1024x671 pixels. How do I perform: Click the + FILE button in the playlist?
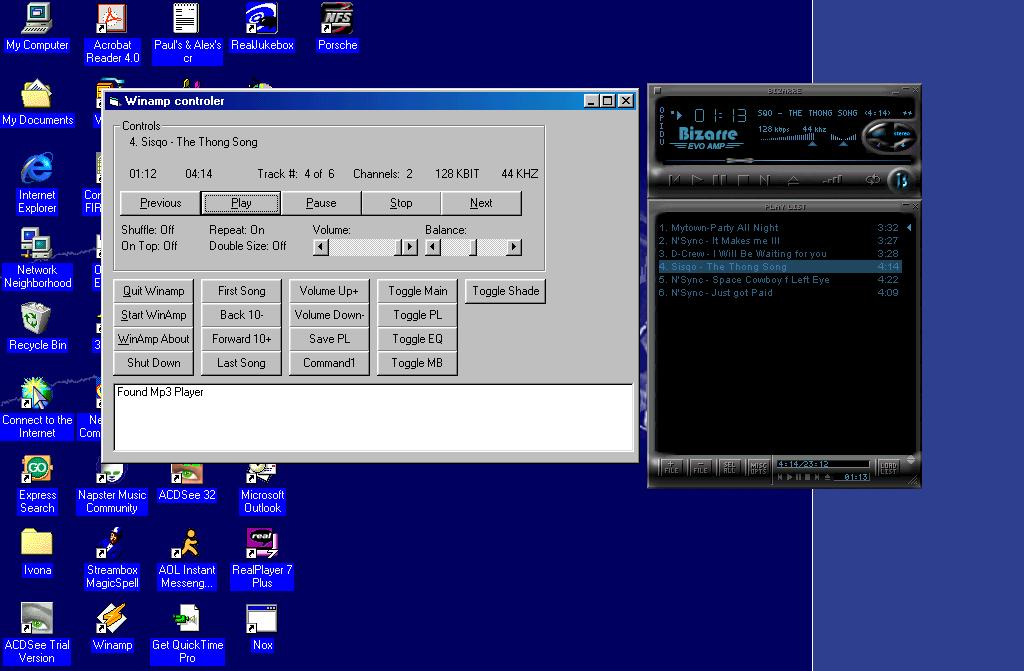(671, 468)
